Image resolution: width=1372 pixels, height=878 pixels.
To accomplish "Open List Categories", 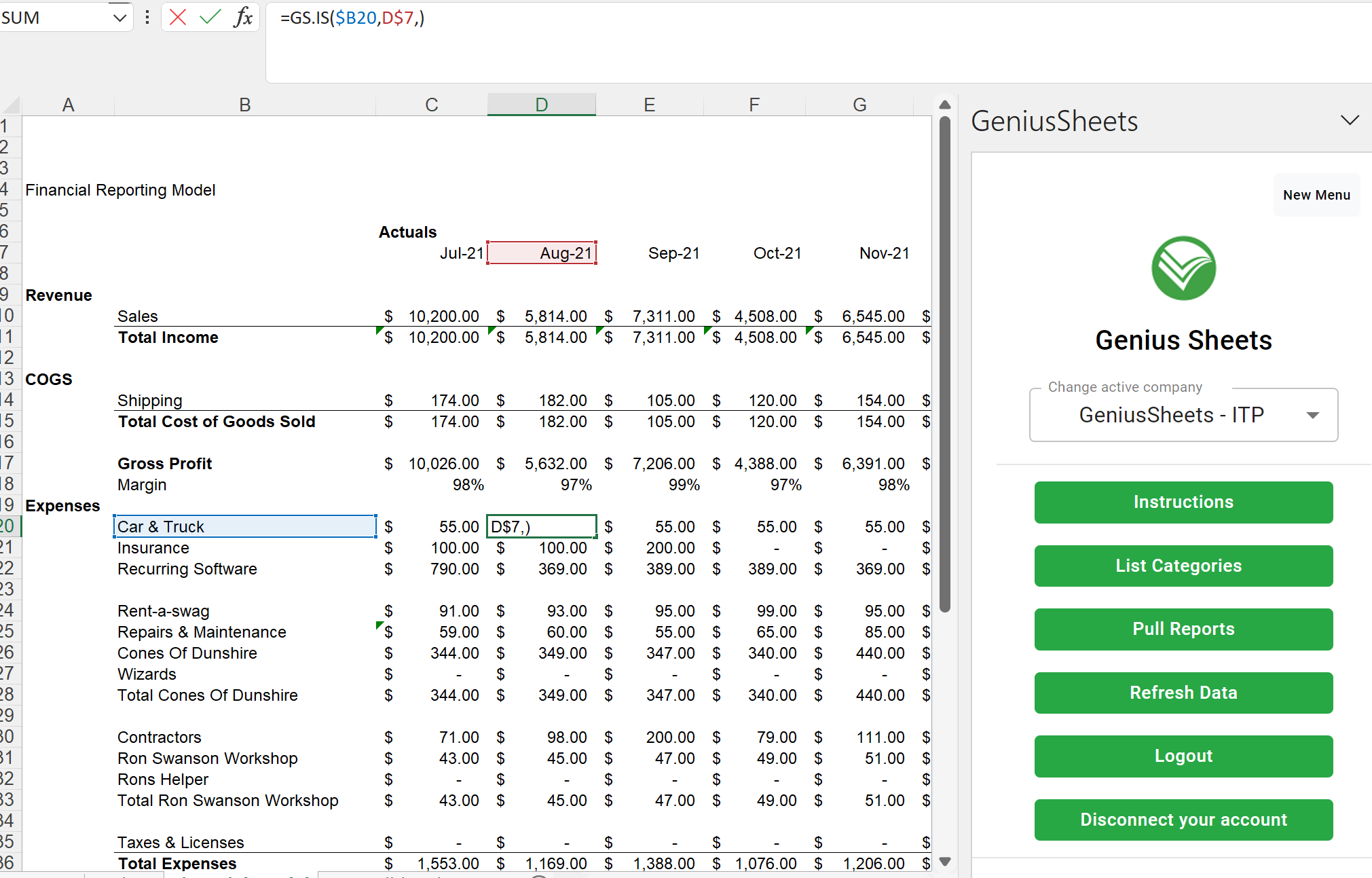I will [1183, 566].
